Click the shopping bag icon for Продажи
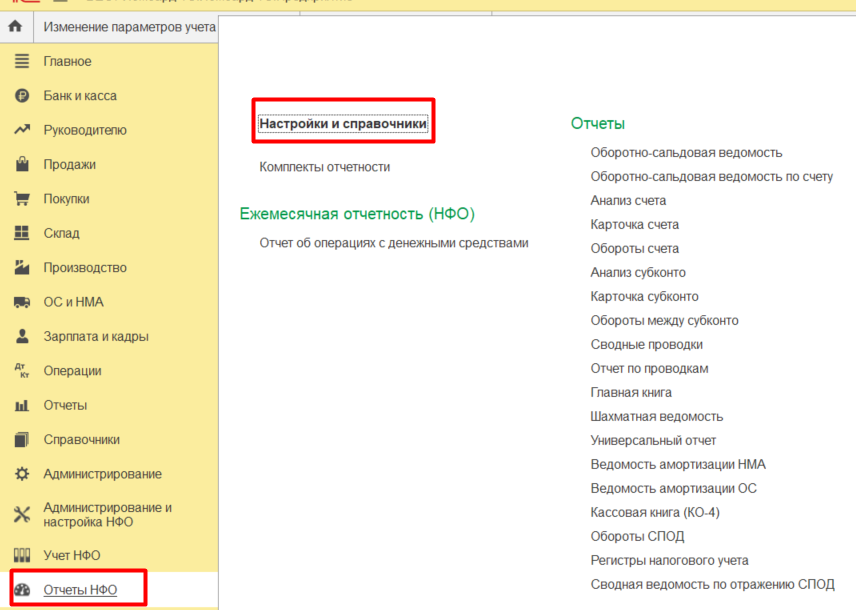Image resolution: width=856 pixels, height=610 pixels. [x=22, y=165]
